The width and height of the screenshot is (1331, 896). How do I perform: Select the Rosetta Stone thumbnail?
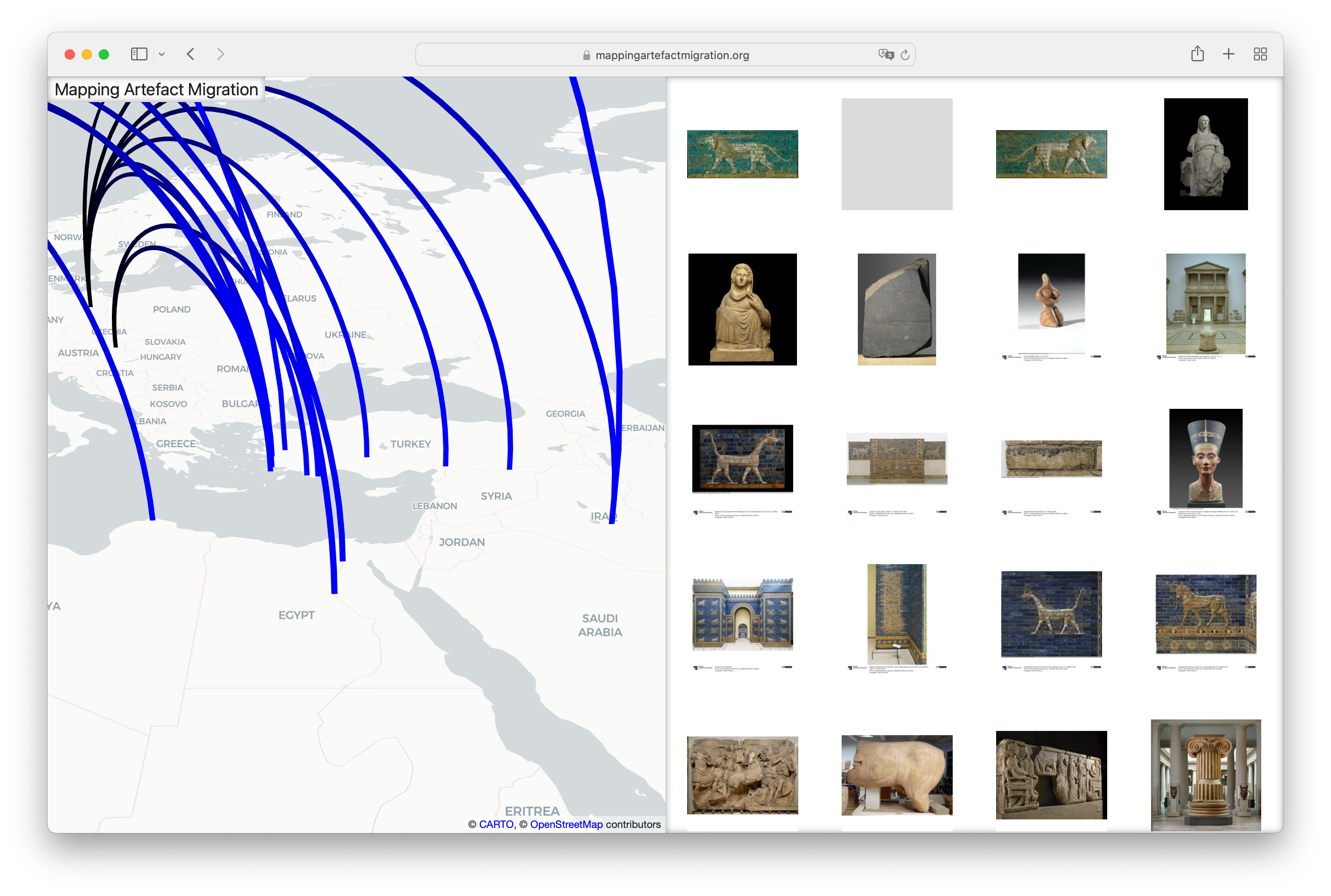[897, 309]
